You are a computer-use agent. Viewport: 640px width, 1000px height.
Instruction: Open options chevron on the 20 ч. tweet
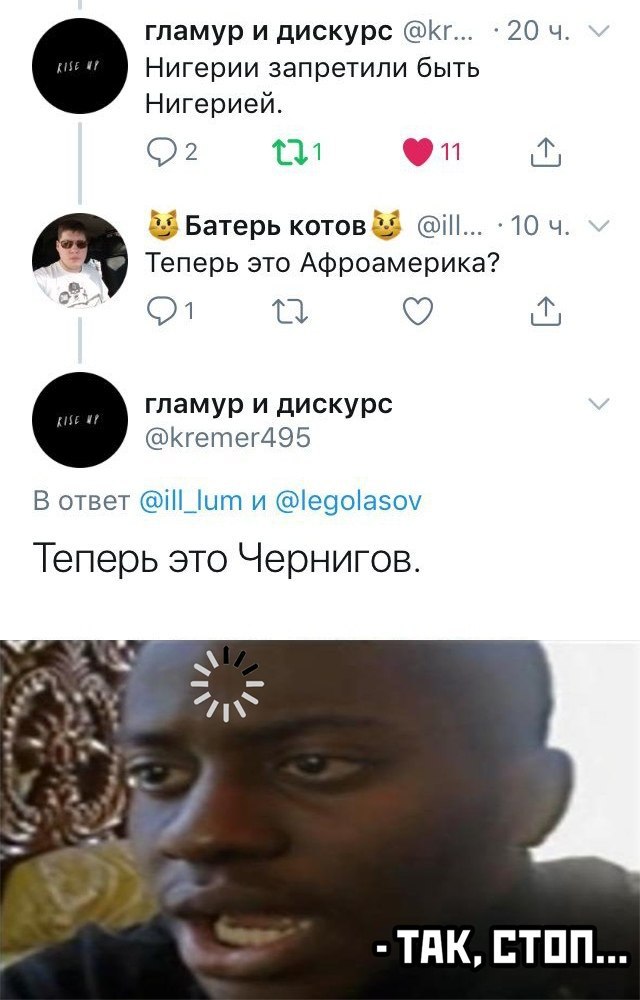pyautogui.click(x=600, y=31)
